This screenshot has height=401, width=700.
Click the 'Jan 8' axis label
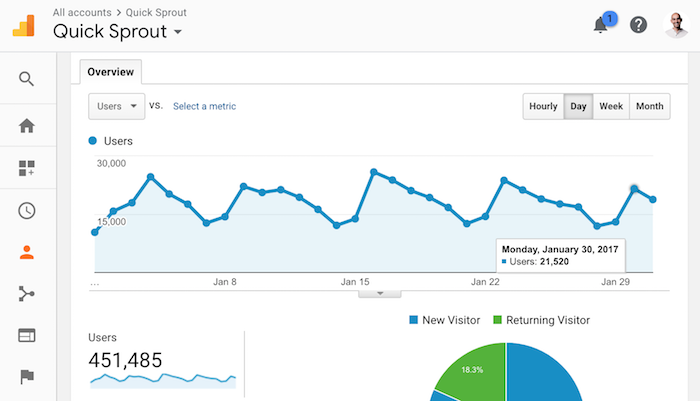tap(225, 282)
